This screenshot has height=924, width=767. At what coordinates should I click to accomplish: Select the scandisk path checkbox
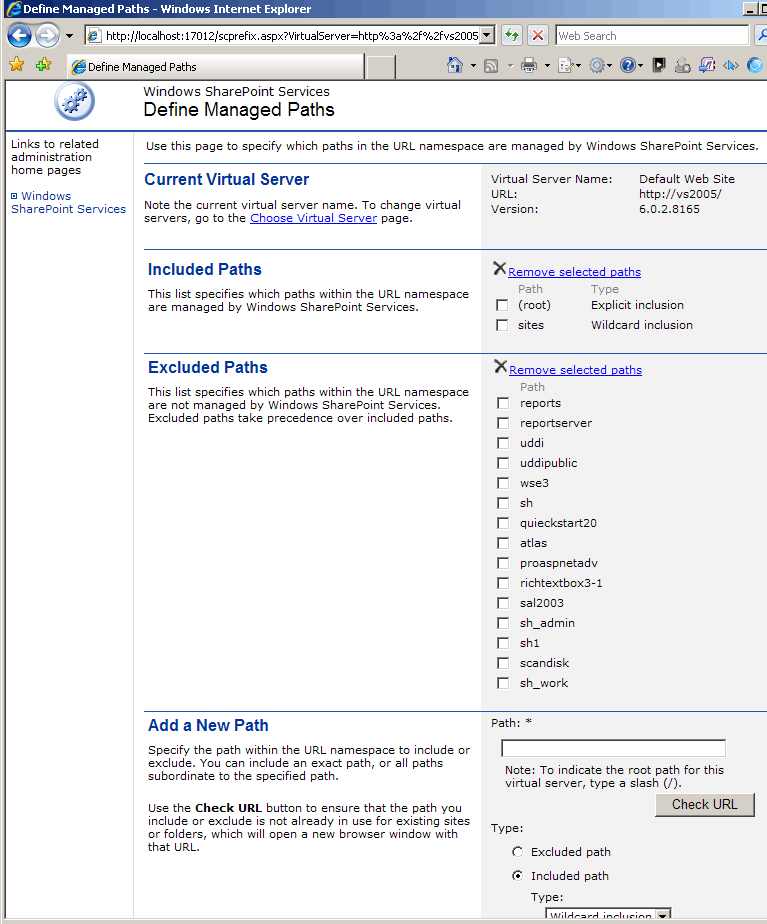click(x=503, y=664)
